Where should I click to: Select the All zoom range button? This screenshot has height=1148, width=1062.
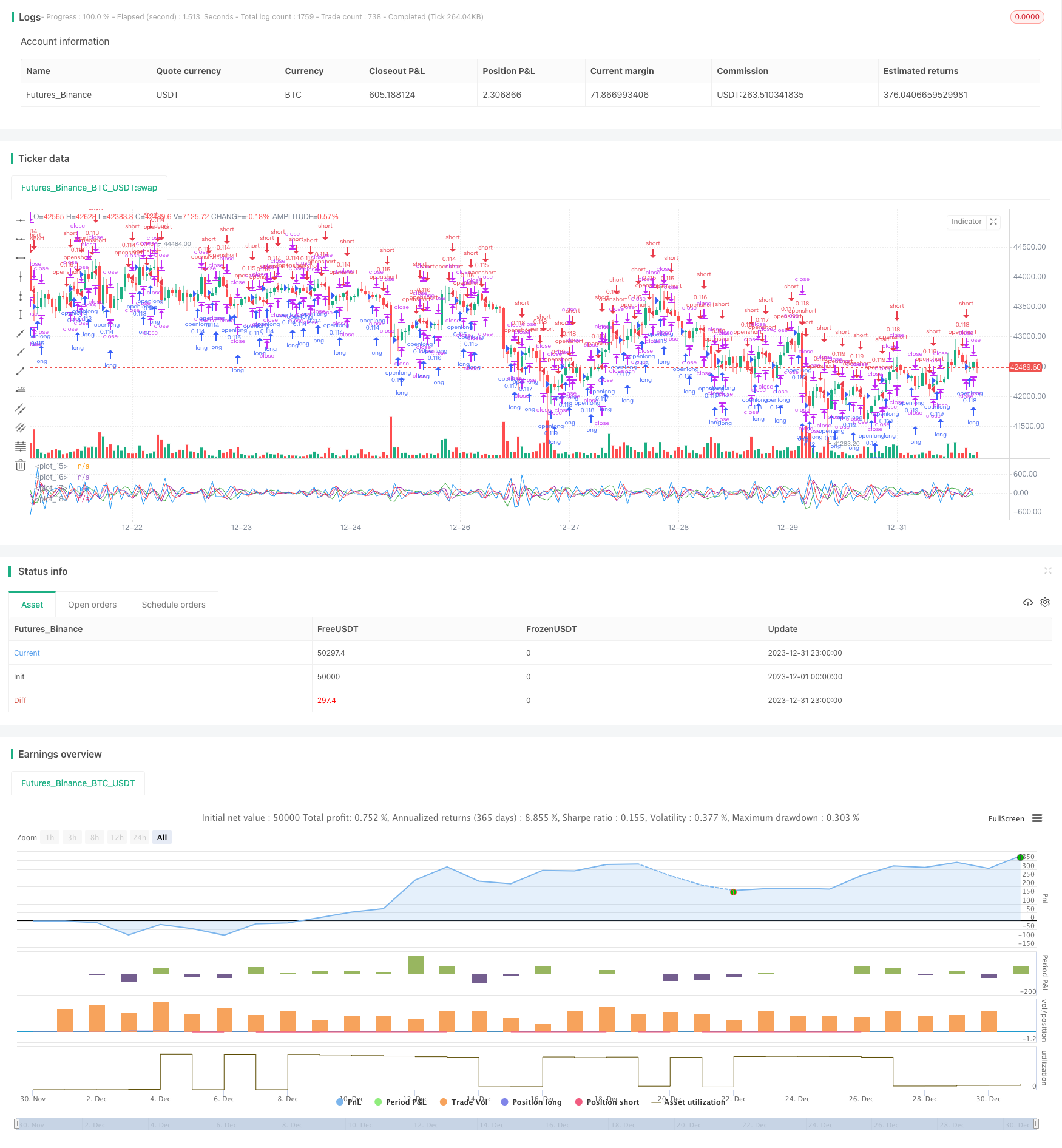(162, 838)
